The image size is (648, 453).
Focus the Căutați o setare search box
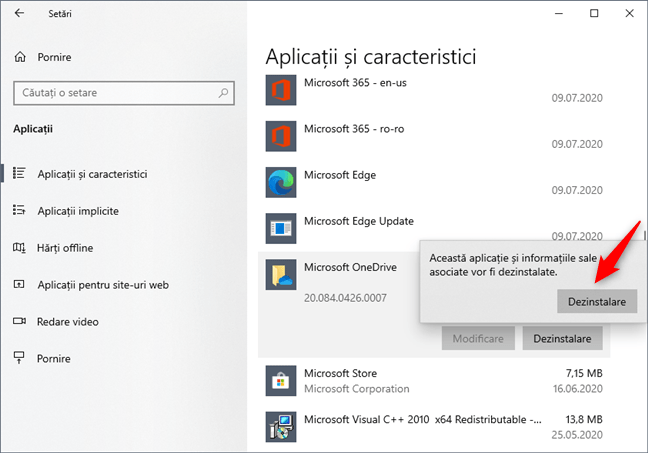click(x=124, y=93)
